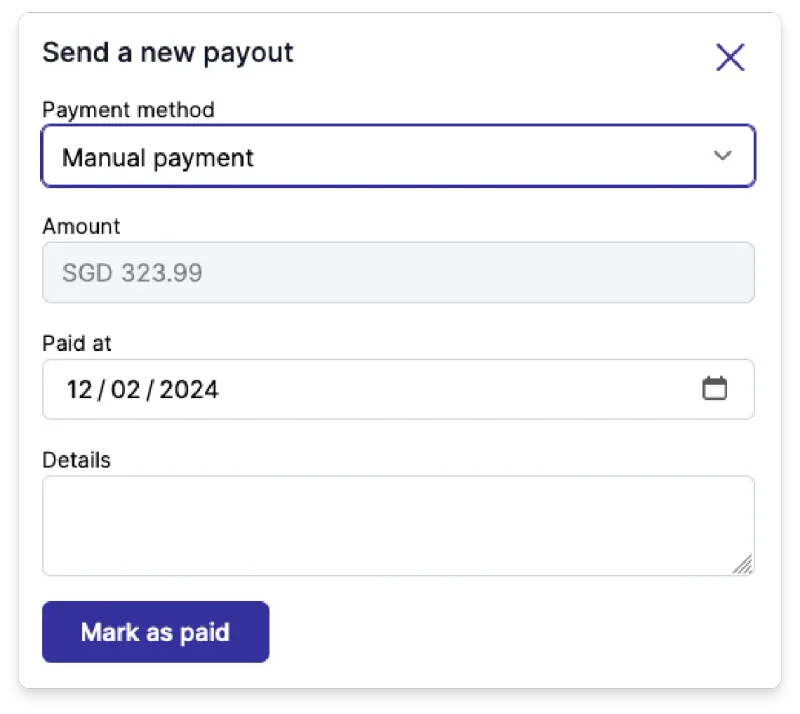Select the year segment '2024' in Paid at
The height and width of the screenshot is (714, 800).
189,389
